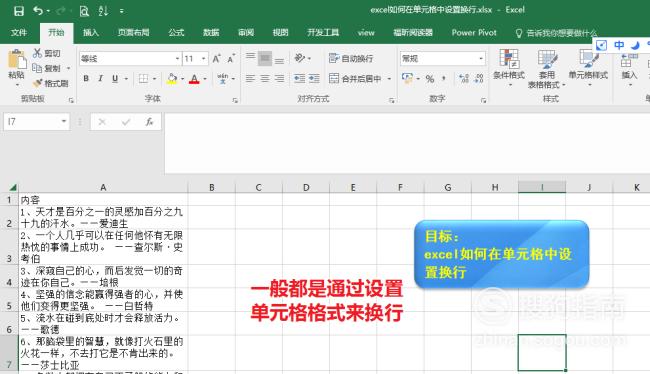Align text right
This screenshot has height=374, width=650.
(x=280, y=78)
